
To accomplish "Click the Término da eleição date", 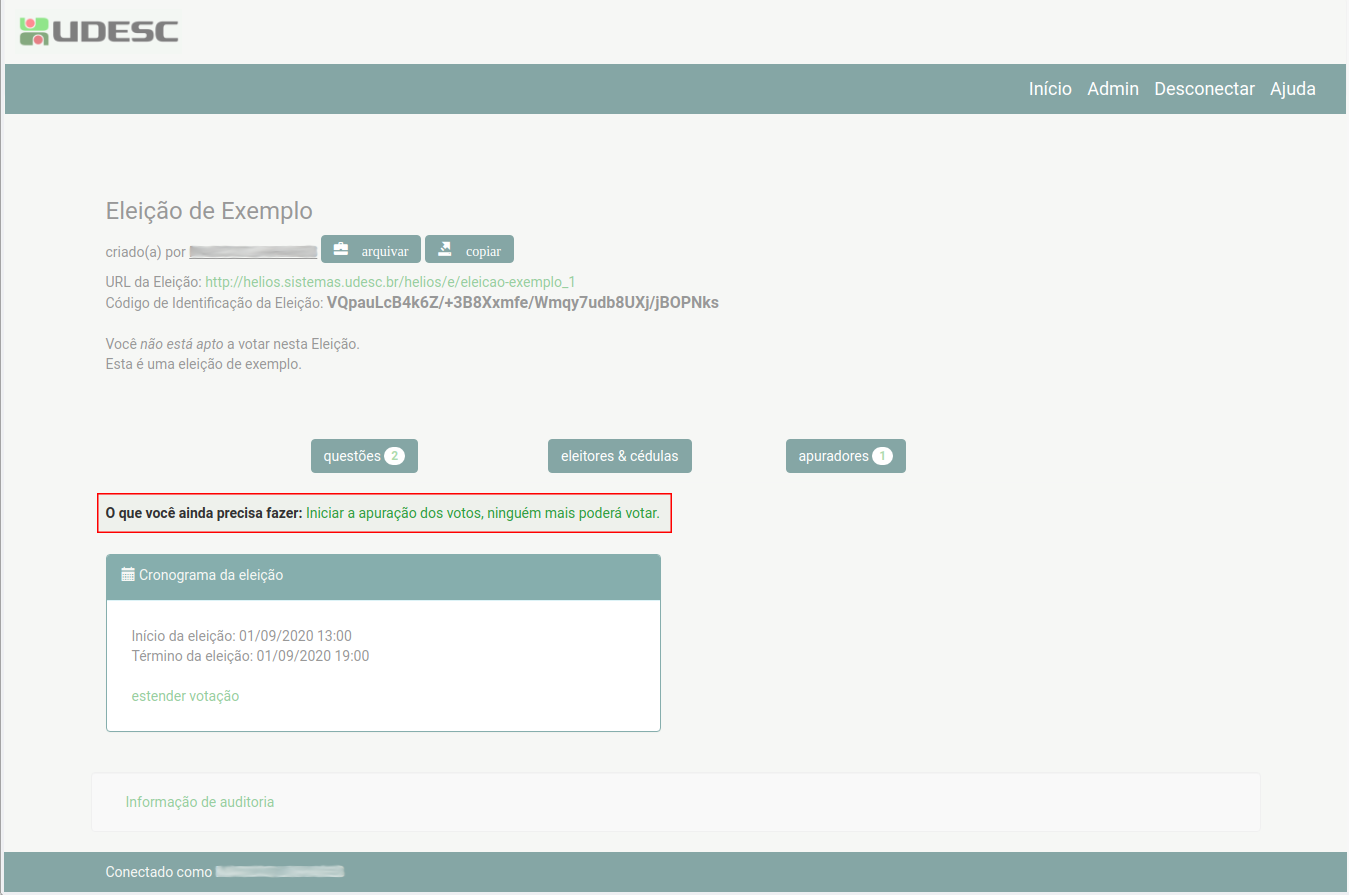I will coord(312,656).
